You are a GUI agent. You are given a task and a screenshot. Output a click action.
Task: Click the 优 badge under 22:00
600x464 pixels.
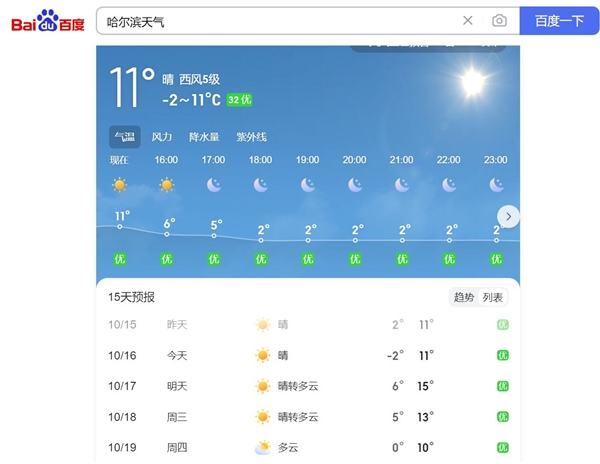(449, 259)
